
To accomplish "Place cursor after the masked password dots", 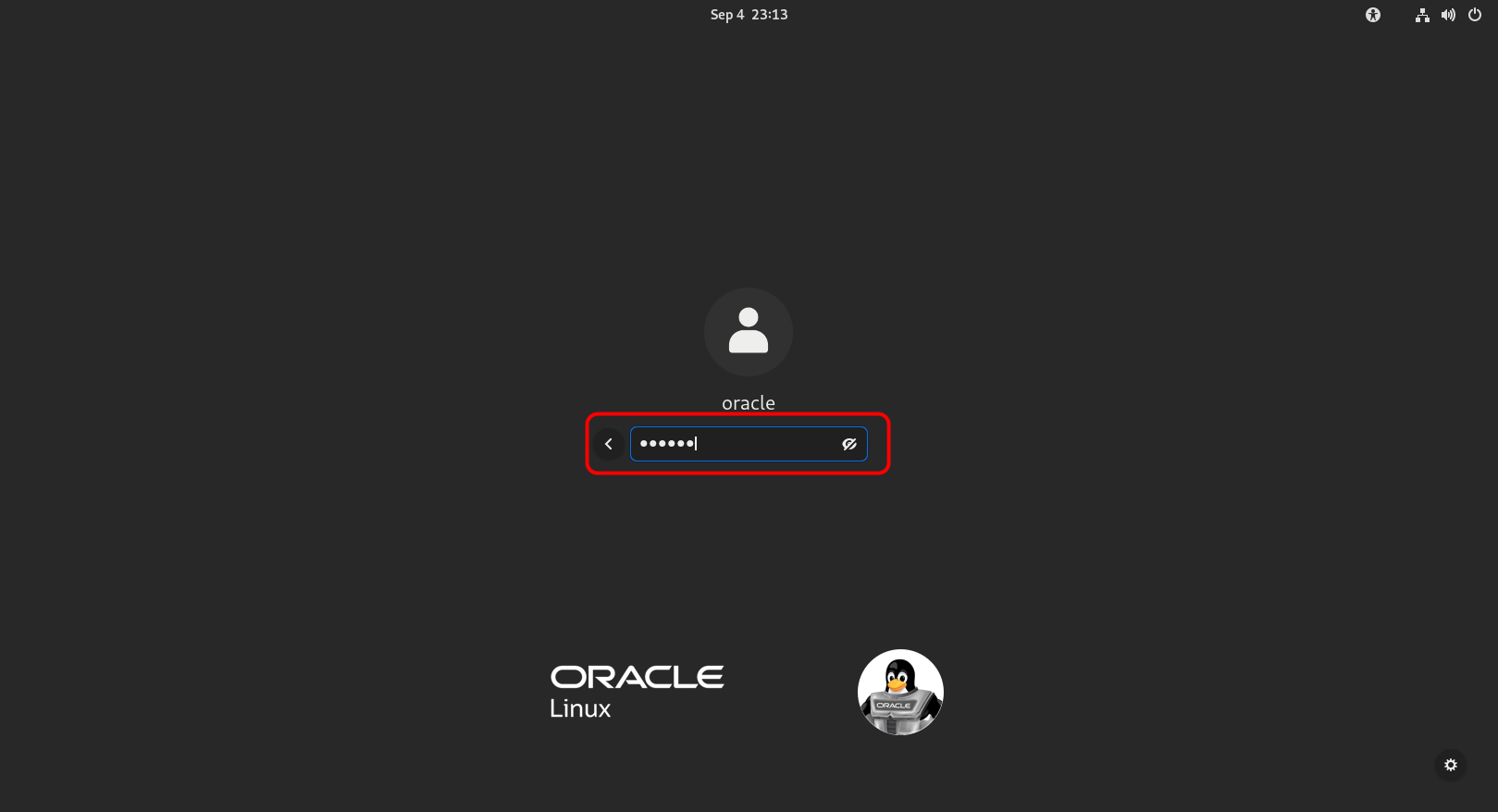I will 698,444.
